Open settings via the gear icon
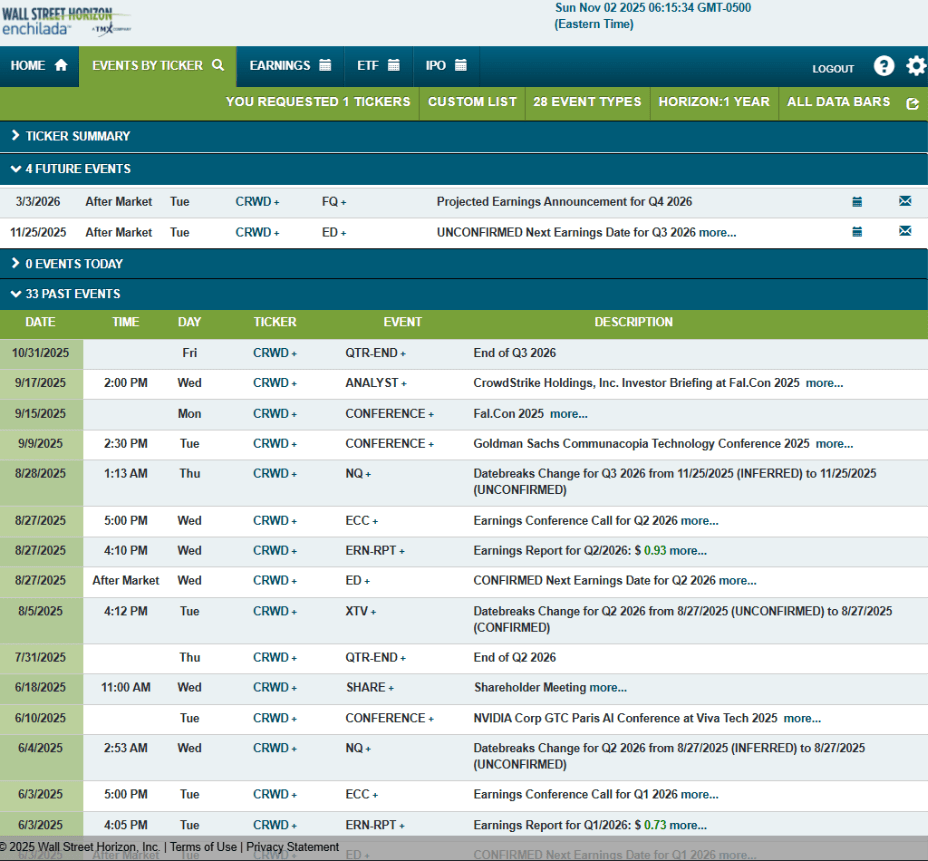928x861 pixels. (916, 66)
